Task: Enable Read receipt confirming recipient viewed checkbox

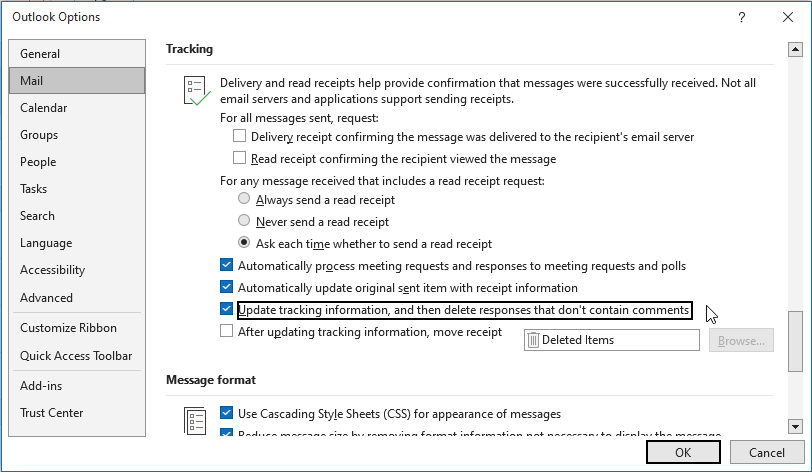Action: (x=239, y=158)
